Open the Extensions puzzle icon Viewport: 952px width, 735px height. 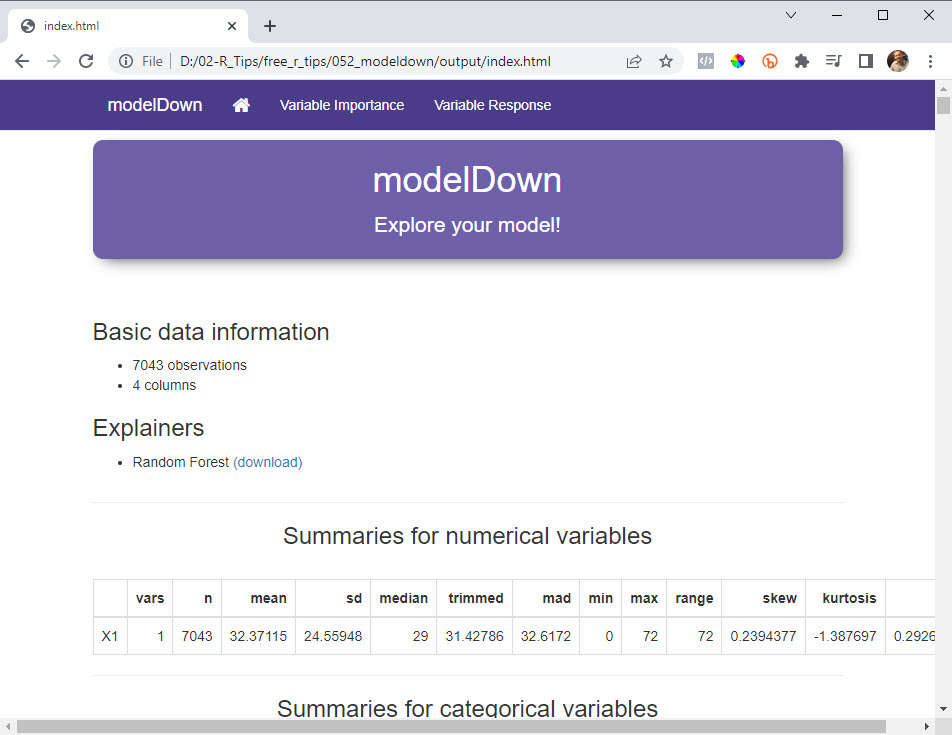click(801, 61)
